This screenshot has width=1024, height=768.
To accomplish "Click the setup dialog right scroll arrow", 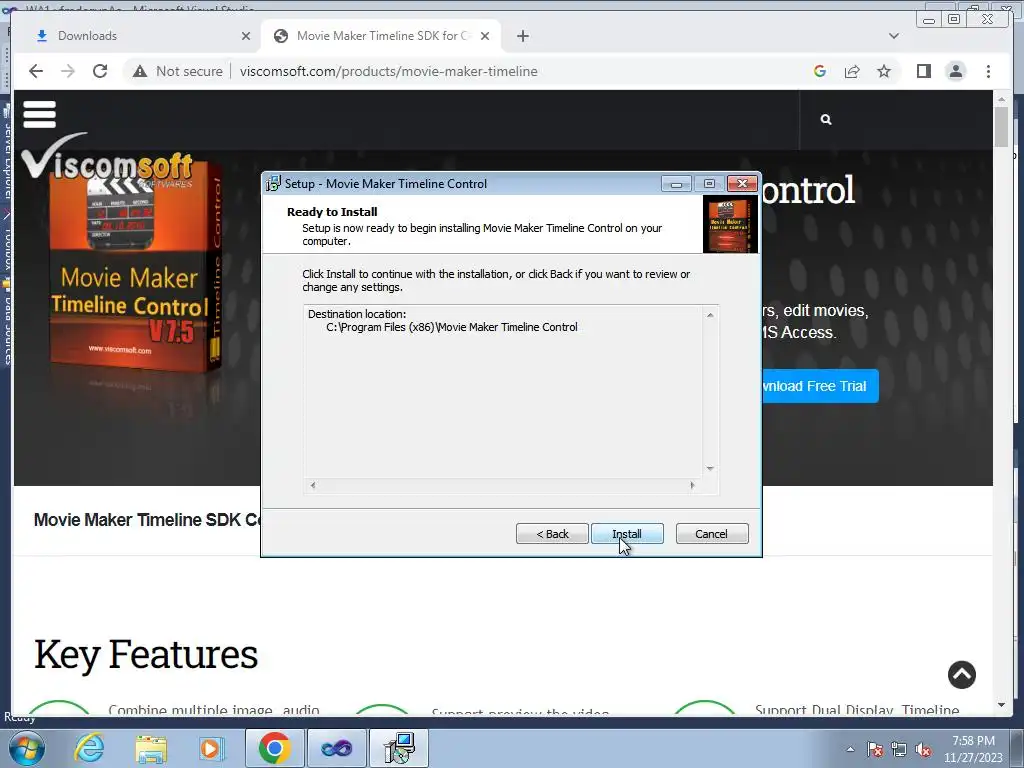I will [x=692, y=485].
